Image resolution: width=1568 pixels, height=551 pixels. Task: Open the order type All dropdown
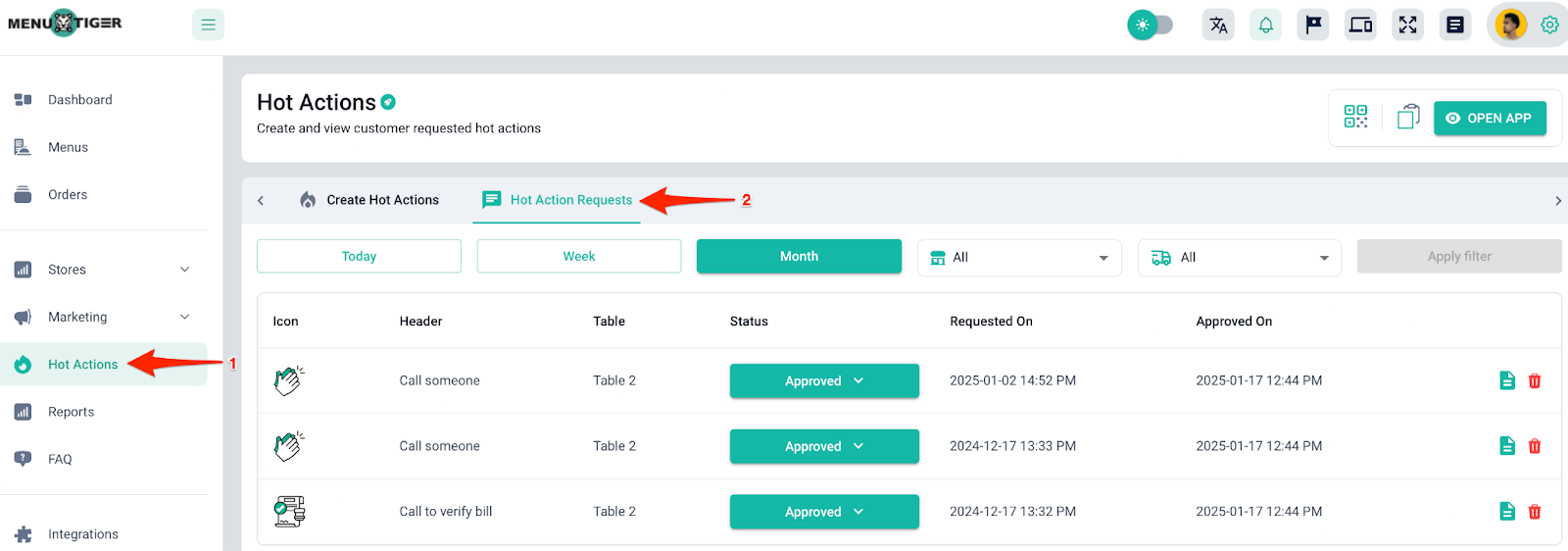coord(1240,257)
